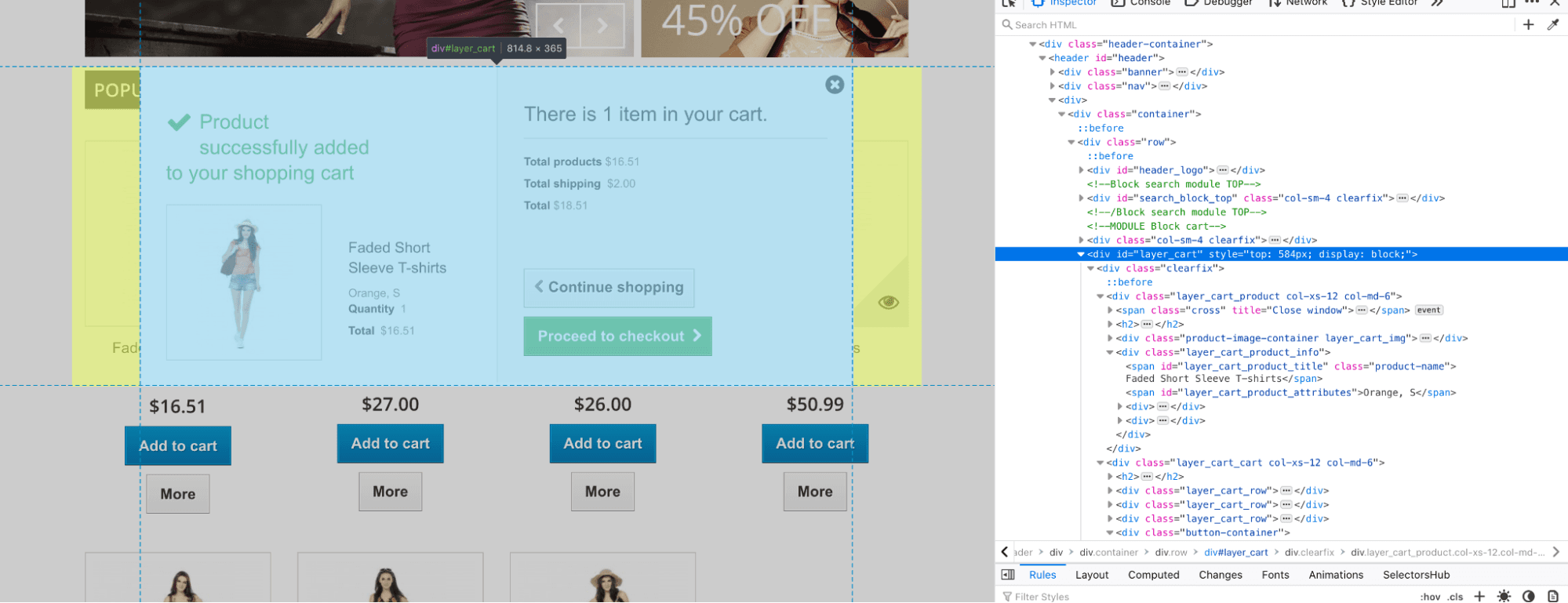1568x603 pixels.
Task: Toggle the :hov pseudo-class panel
Action: click(x=1431, y=597)
